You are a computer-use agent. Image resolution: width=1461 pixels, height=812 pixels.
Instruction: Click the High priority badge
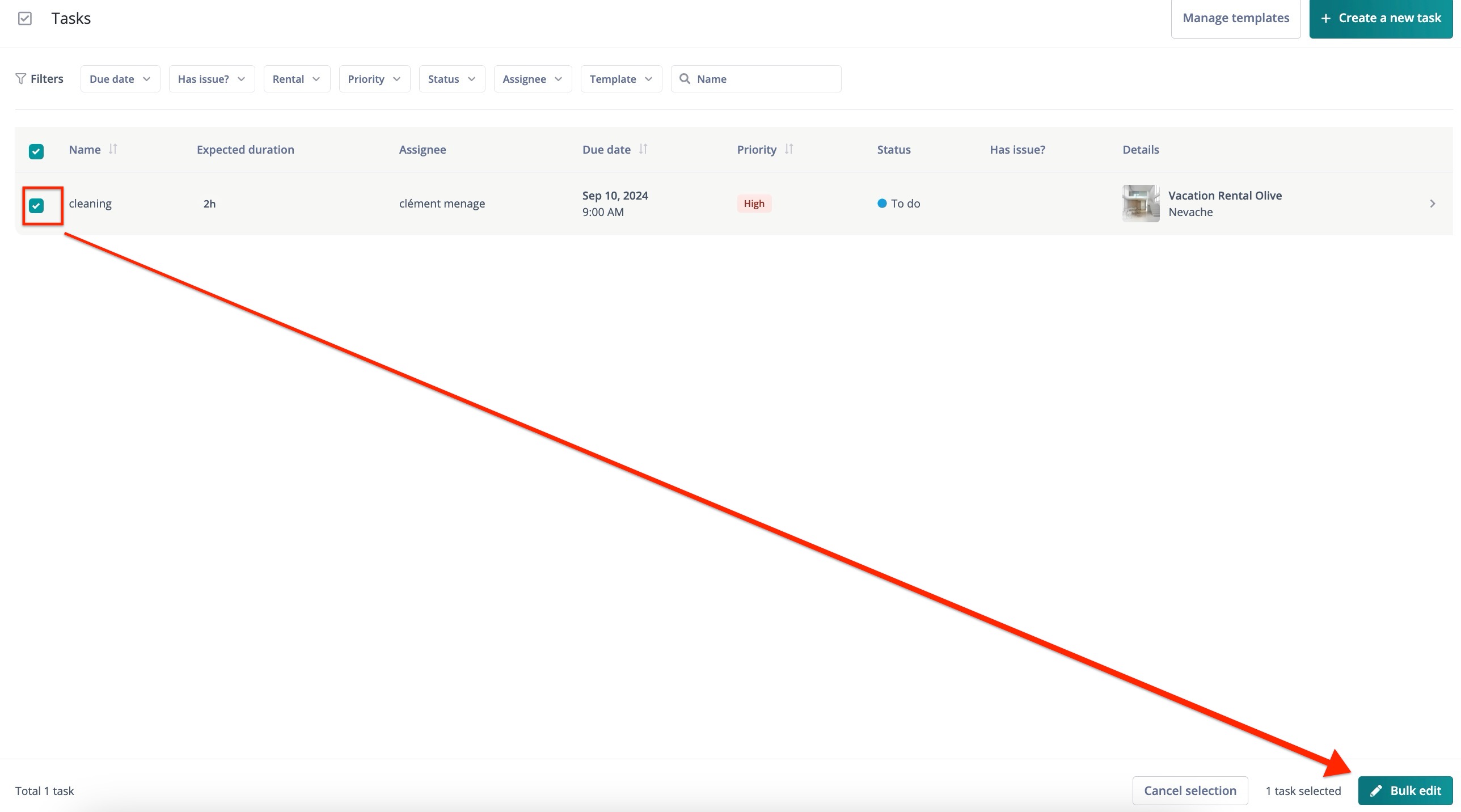click(754, 204)
